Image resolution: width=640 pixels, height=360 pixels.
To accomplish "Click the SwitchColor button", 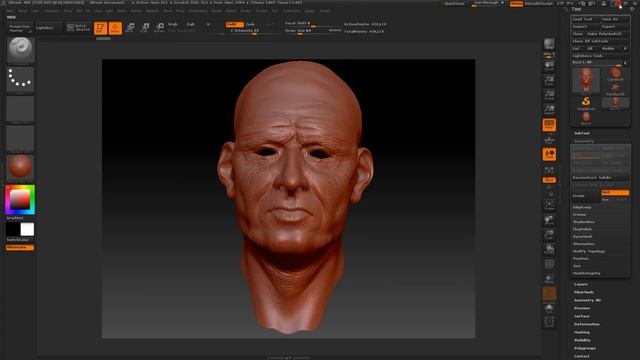I will [20, 240].
